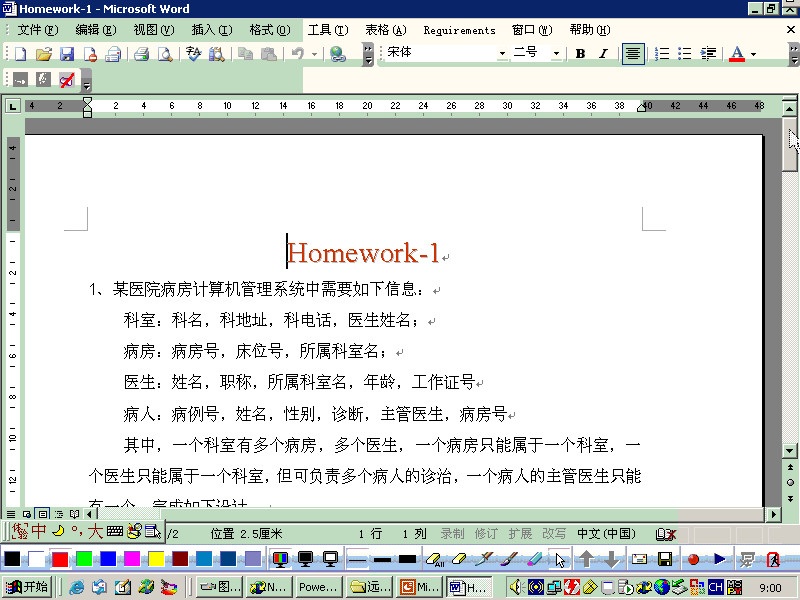Screen dimensions: 800x600
Task: Print the document with printer icon
Action: point(141,54)
